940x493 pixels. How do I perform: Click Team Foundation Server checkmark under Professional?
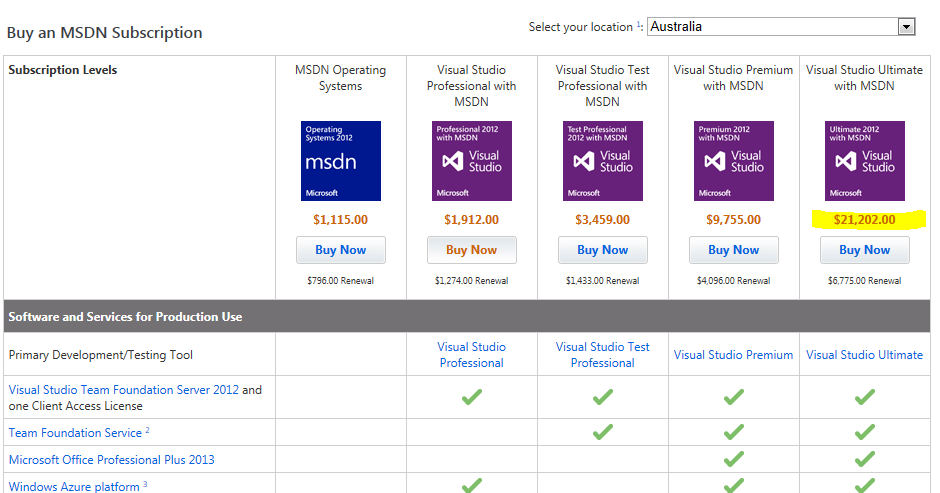point(472,396)
